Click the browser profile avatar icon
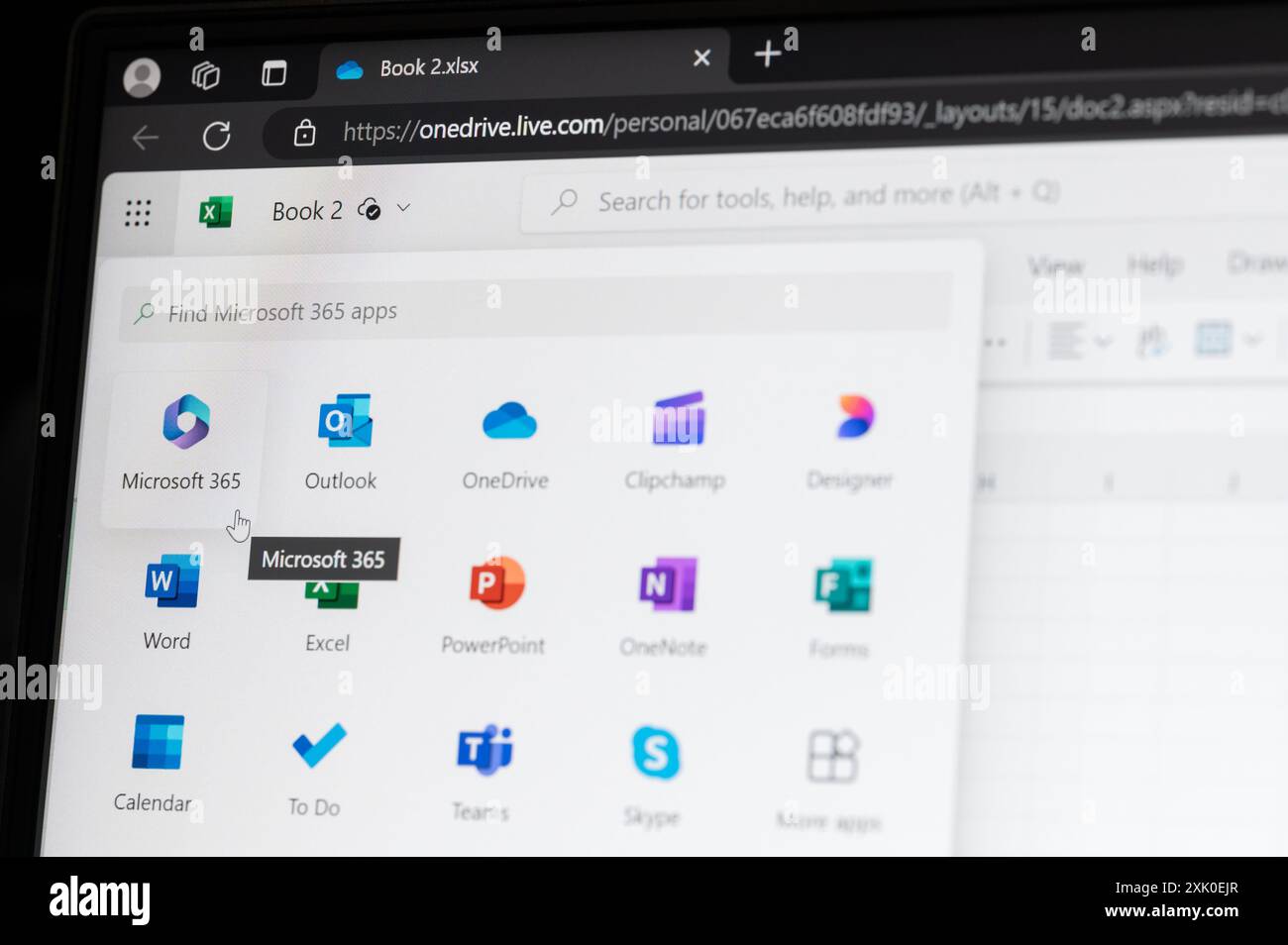This screenshot has height=945, width=1288. (142, 77)
